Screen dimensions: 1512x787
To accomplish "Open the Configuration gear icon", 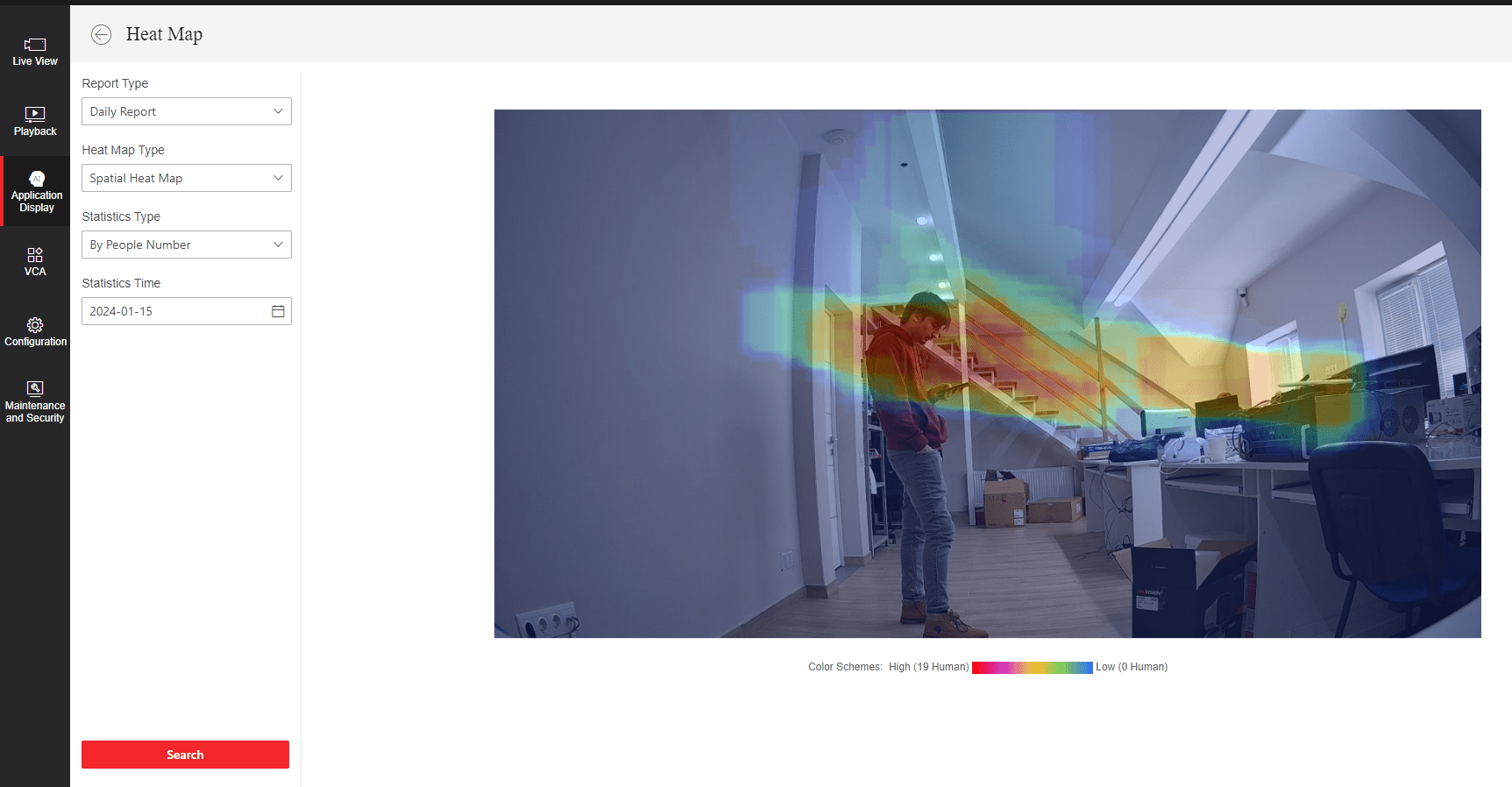I will pyautogui.click(x=35, y=325).
